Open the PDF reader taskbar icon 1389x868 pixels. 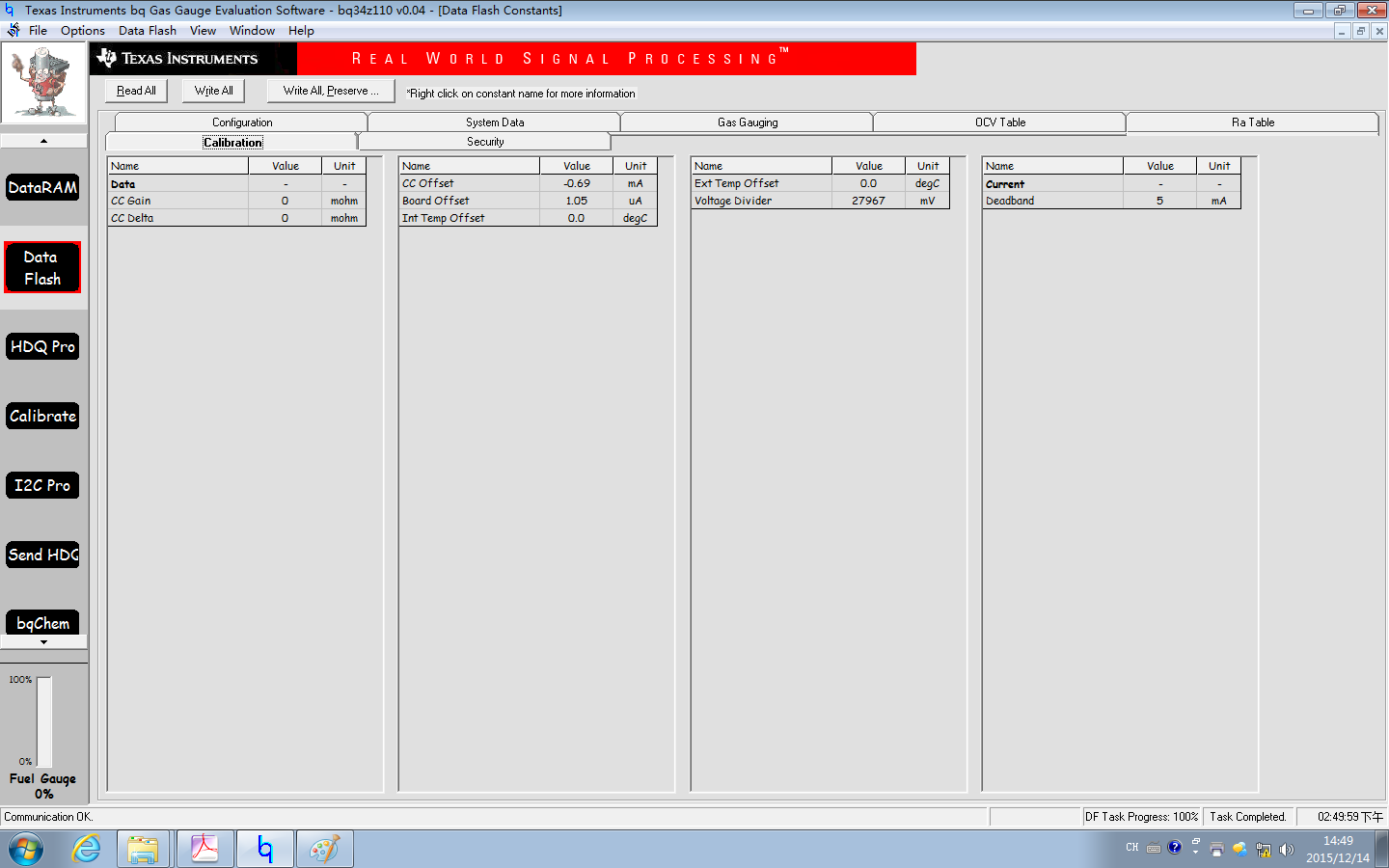coord(204,850)
